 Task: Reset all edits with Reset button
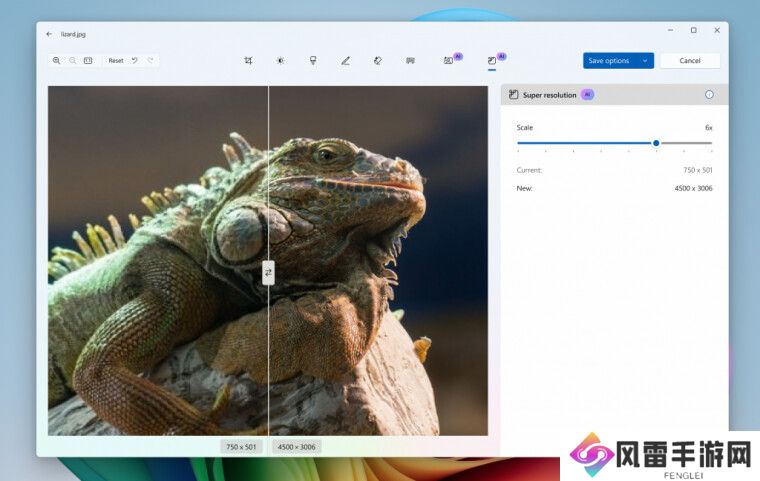(x=116, y=61)
